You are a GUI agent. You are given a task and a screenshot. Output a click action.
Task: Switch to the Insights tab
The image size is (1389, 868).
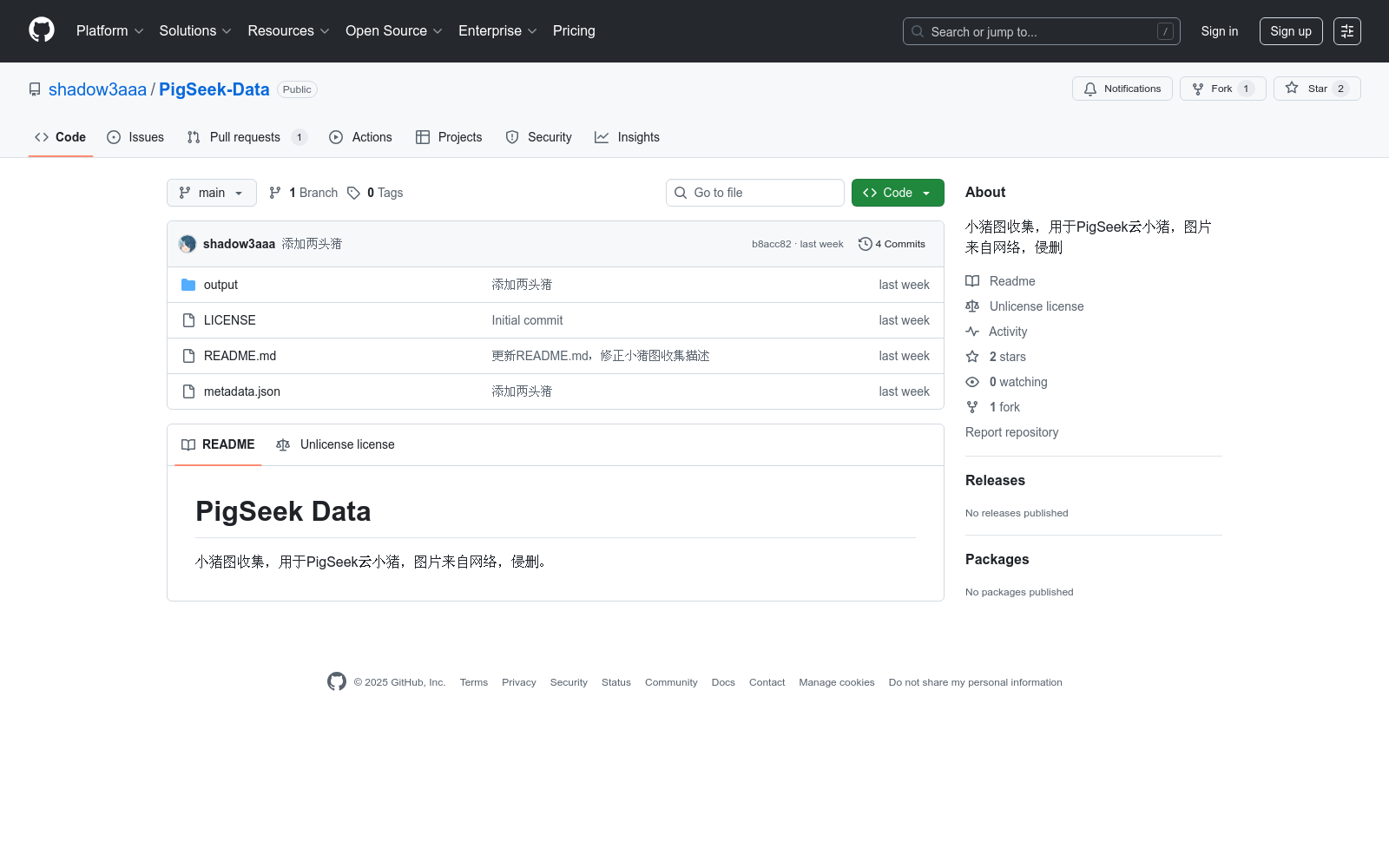point(628,137)
